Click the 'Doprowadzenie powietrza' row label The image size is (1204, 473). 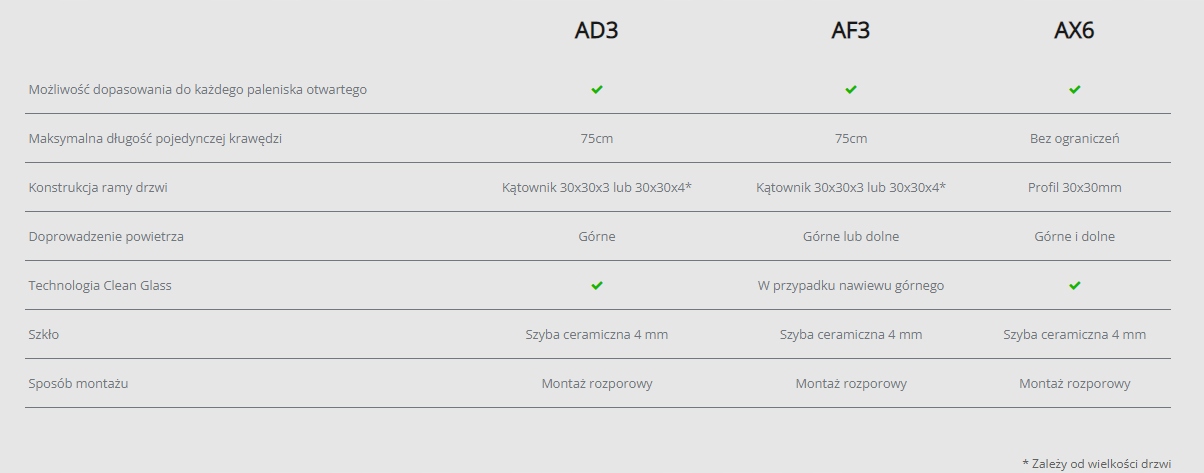tap(106, 236)
